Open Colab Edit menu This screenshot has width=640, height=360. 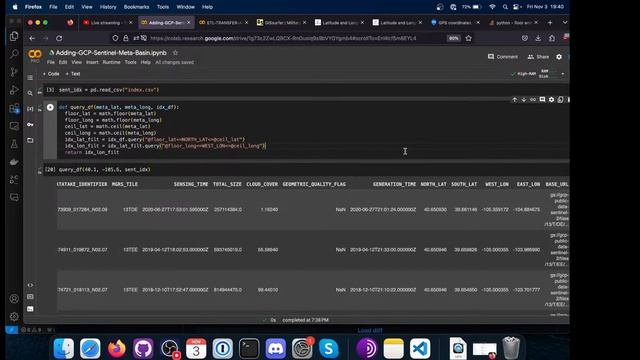[x=63, y=62]
